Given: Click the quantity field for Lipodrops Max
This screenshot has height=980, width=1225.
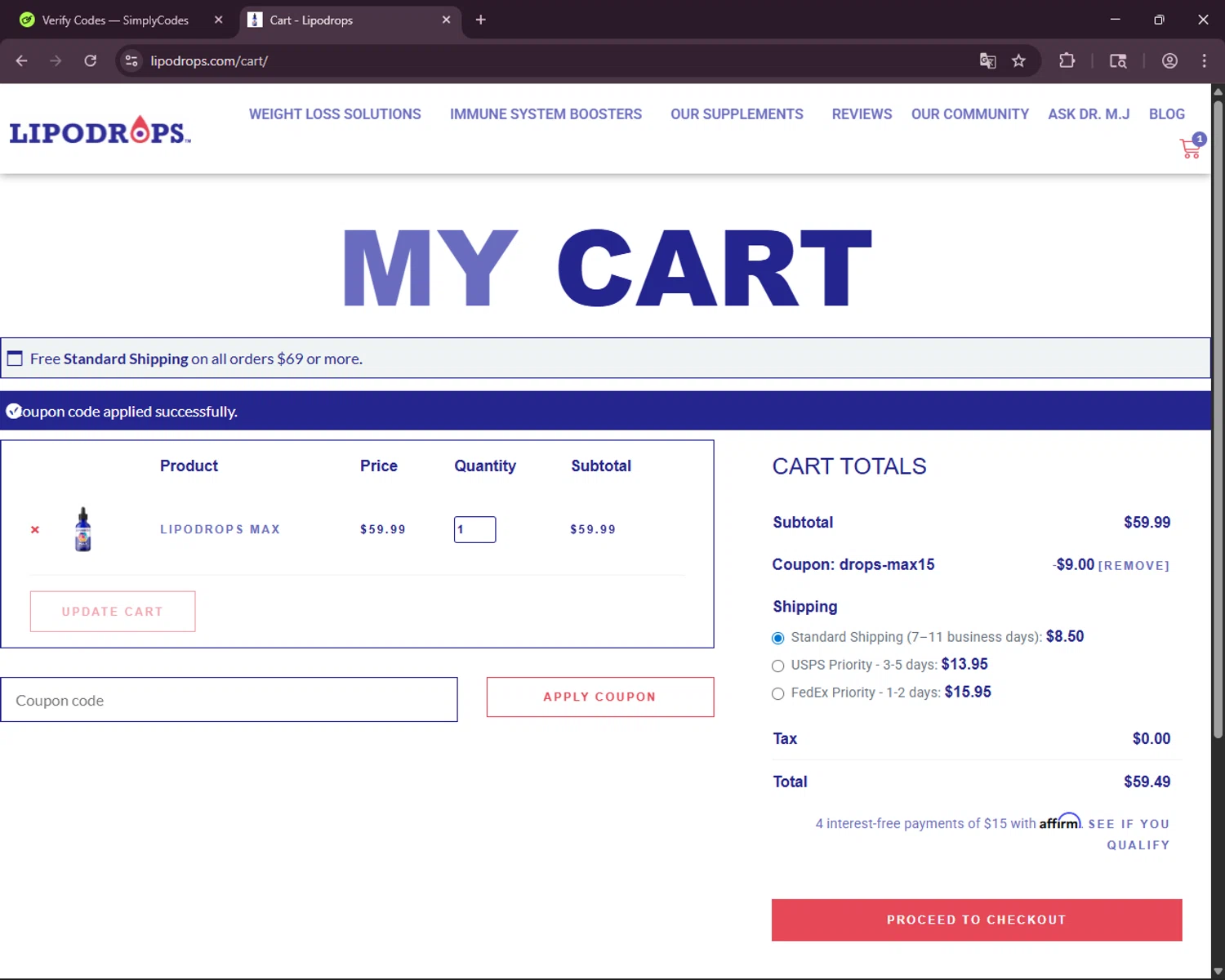Looking at the screenshot, I should click(474, 529).
